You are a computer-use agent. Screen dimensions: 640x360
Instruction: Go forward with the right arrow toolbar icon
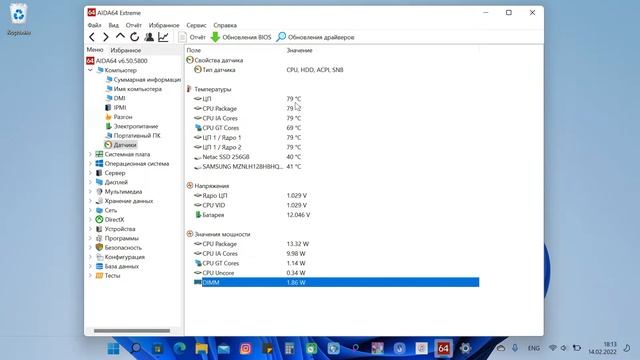point(106,37)
